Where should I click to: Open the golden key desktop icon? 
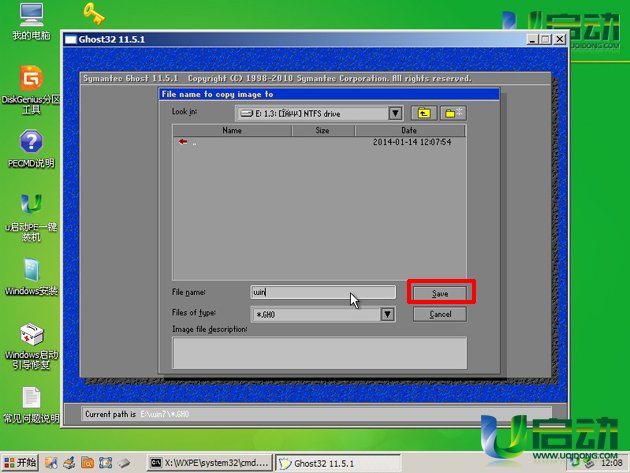[94, 13]
